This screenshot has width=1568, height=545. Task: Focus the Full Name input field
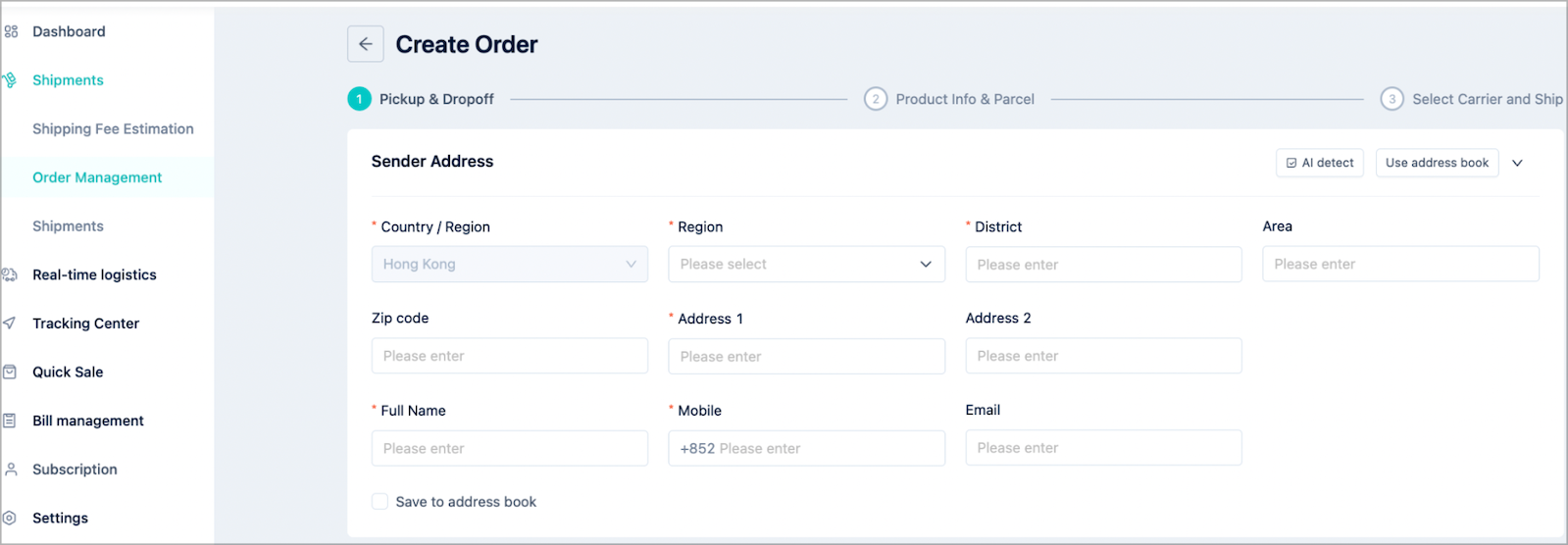point(509,448)
